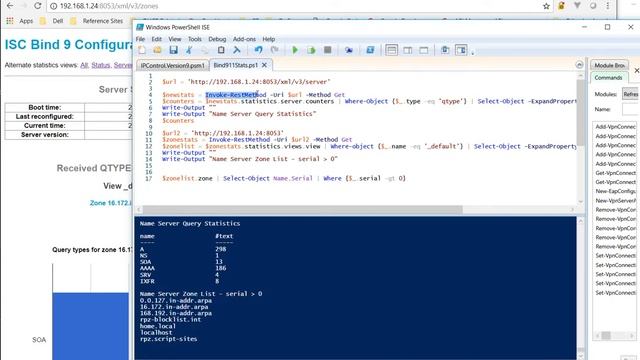Go back in the browser
Image resolution: width=640 pixels, height=360 pixels.
tap(10, 6)
